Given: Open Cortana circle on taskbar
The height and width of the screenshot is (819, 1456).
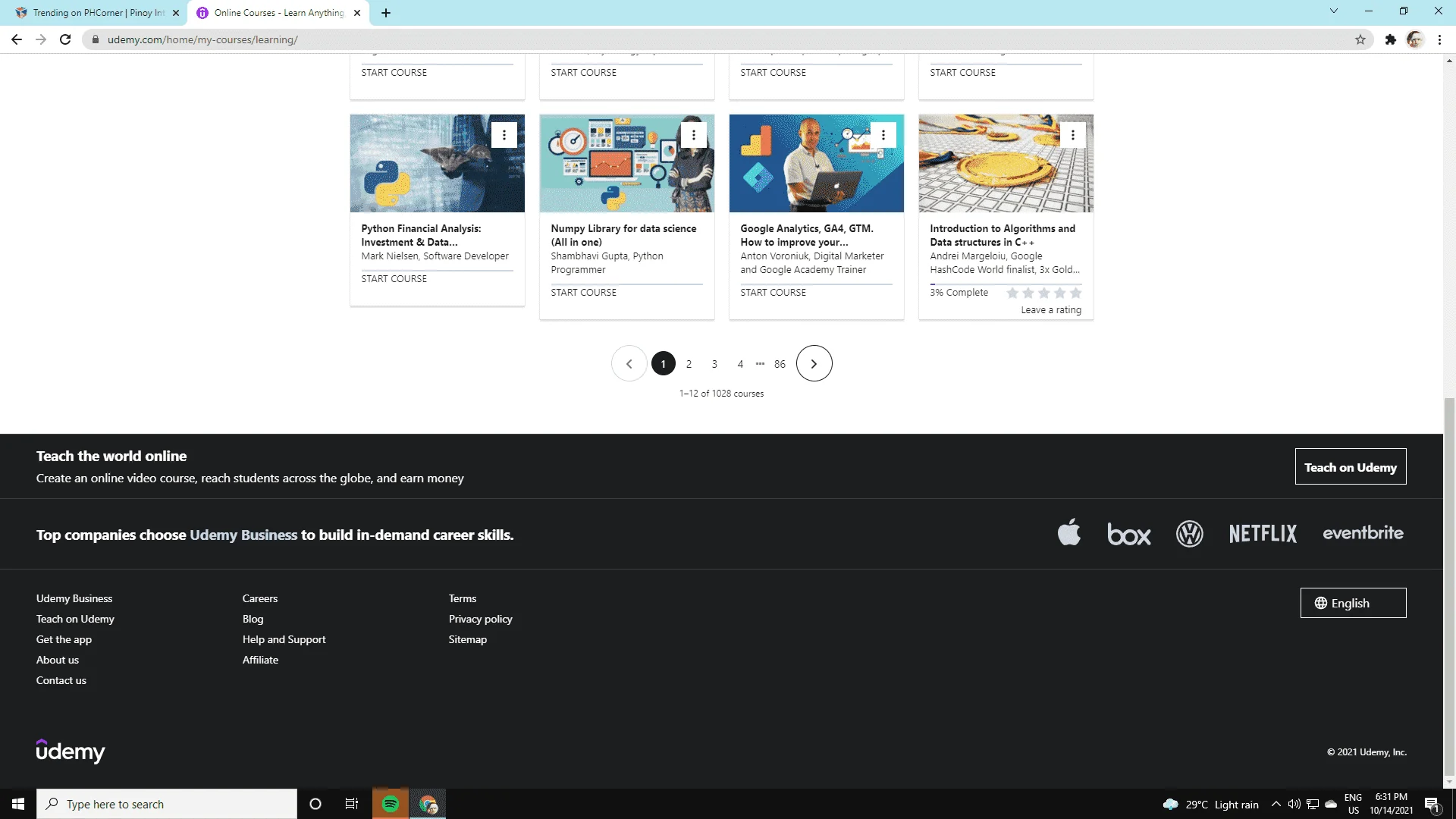Looking at the screenshot, I should (x=315, y=804).
